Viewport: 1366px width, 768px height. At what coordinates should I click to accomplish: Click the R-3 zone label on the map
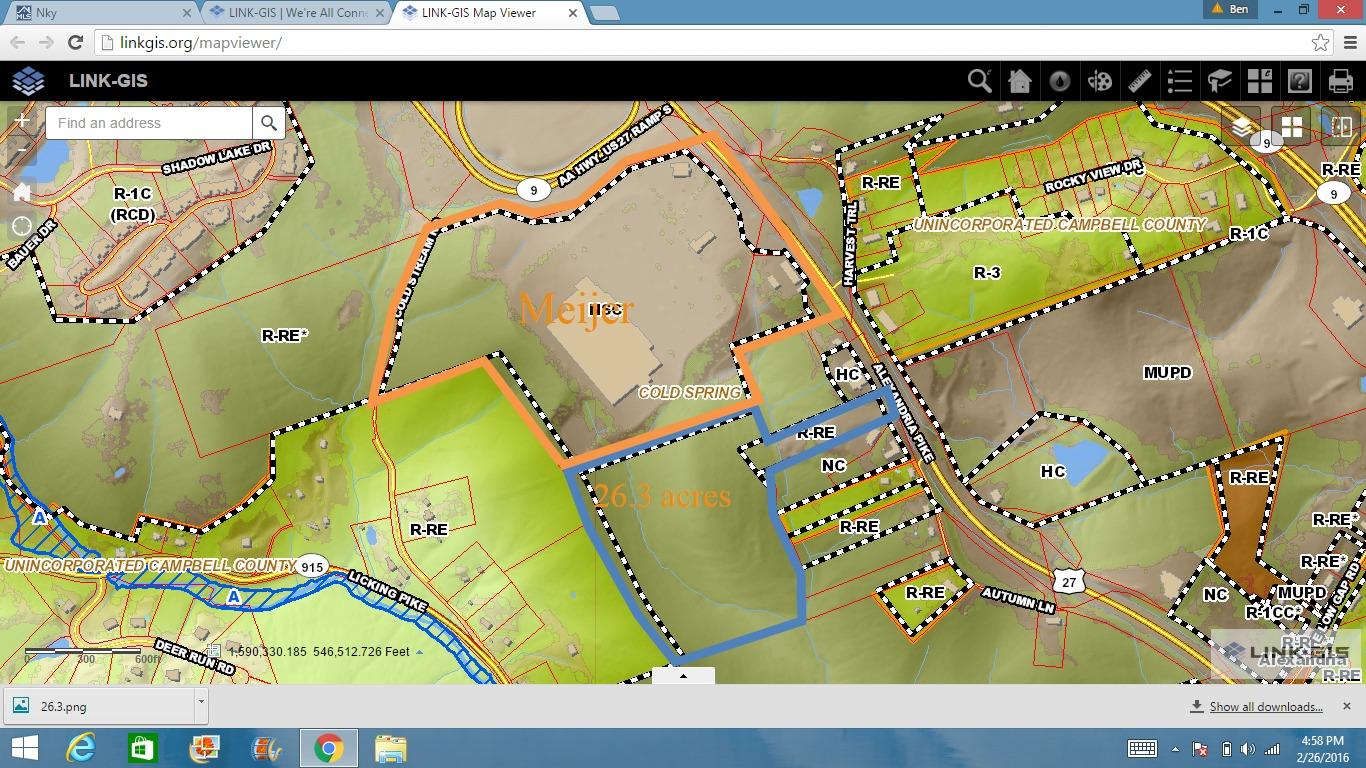point(987,273)
